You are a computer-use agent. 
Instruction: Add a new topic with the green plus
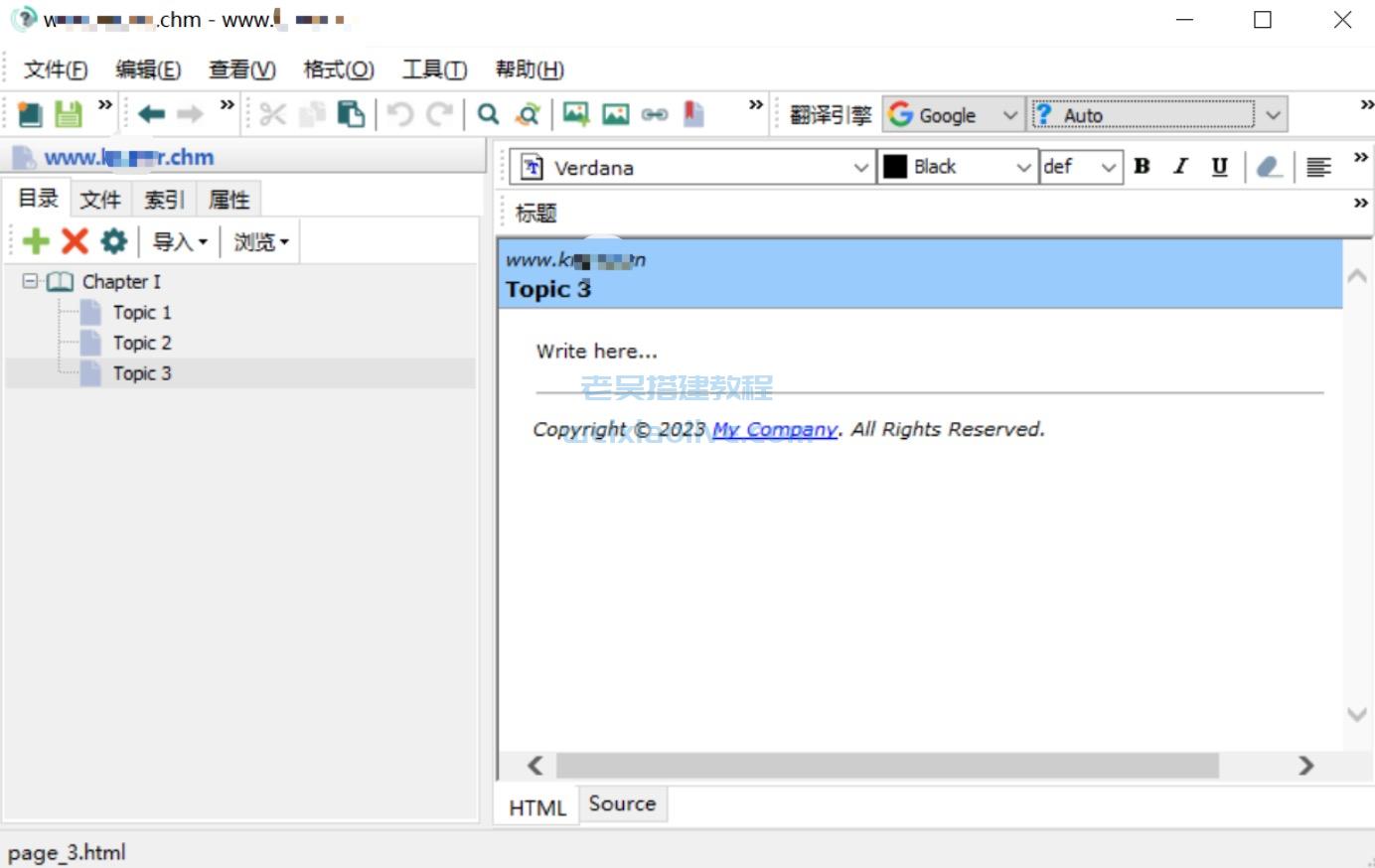35,239
